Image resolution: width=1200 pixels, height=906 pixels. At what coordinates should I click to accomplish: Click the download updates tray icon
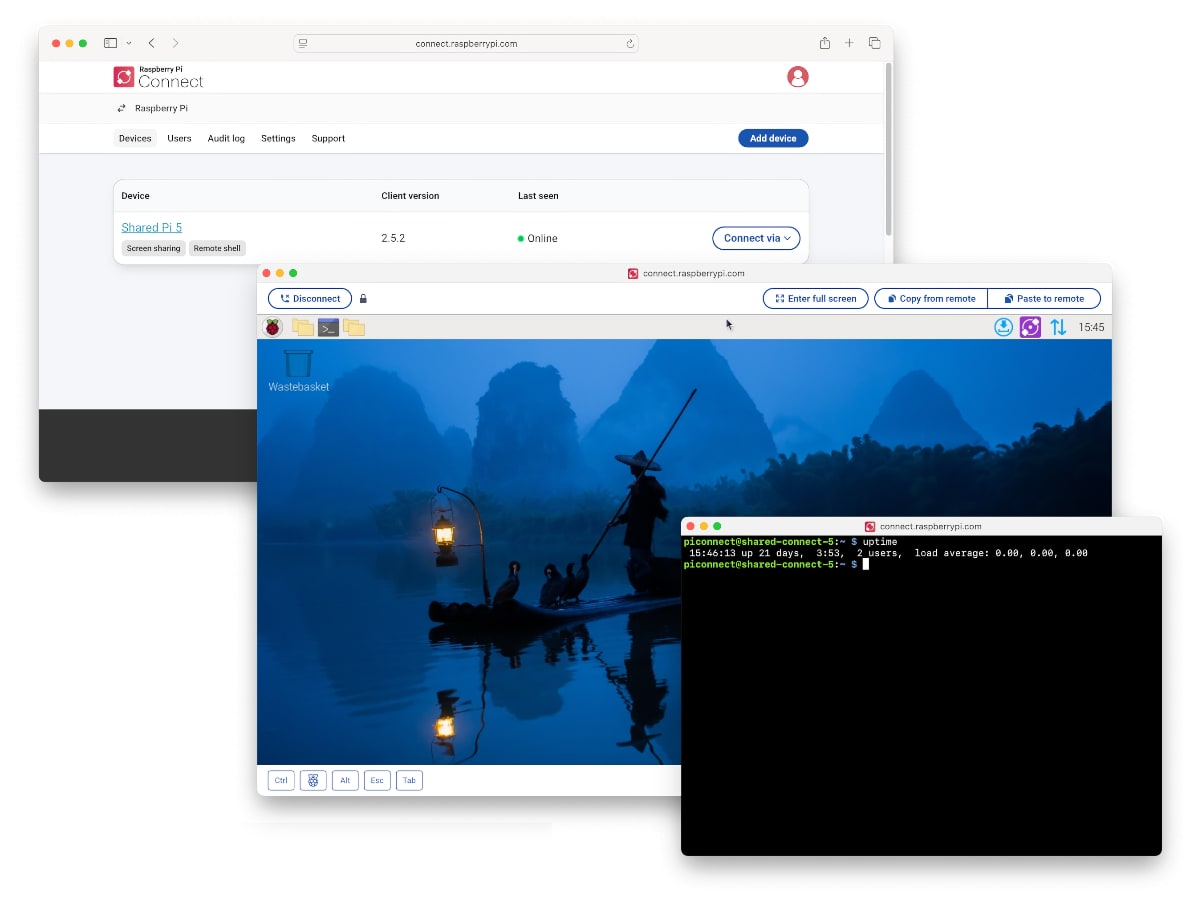(1003, 327)
